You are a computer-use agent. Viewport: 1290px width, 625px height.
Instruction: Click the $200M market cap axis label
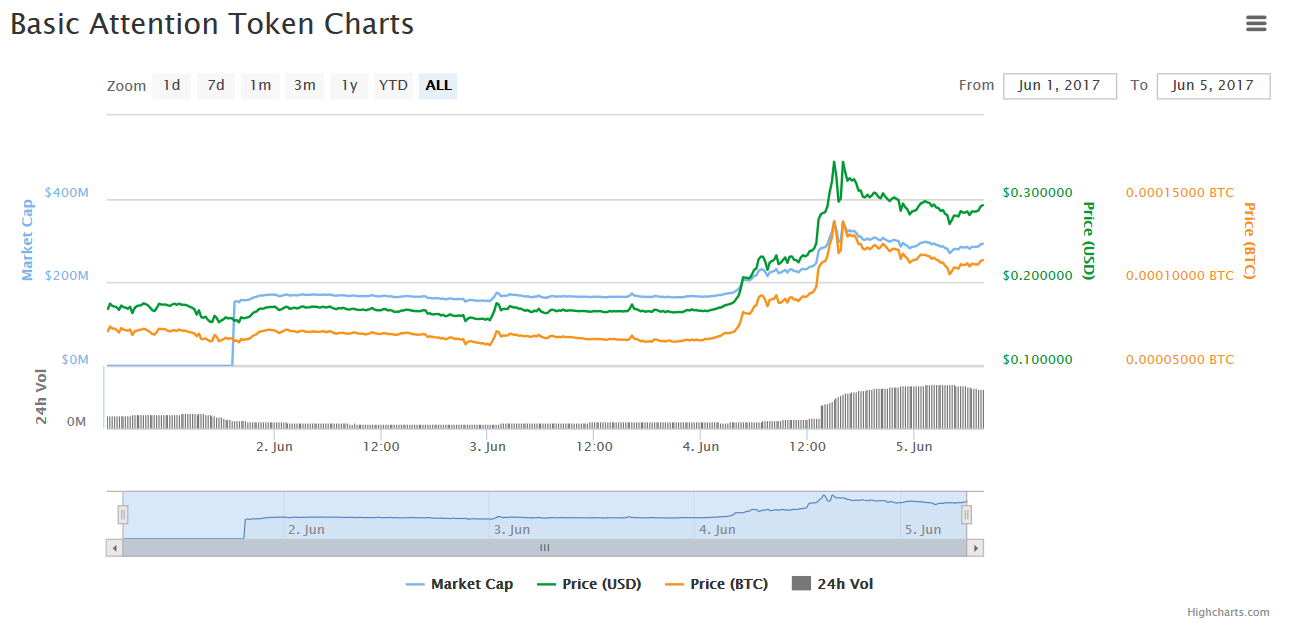(67, 275)
